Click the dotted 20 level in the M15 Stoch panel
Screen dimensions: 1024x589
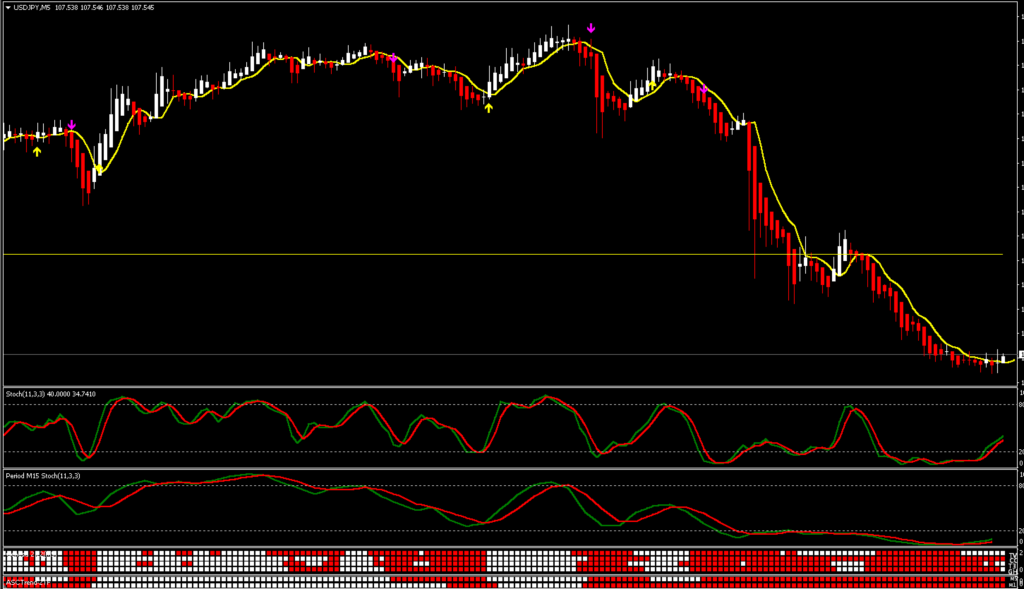pos(300,530)
